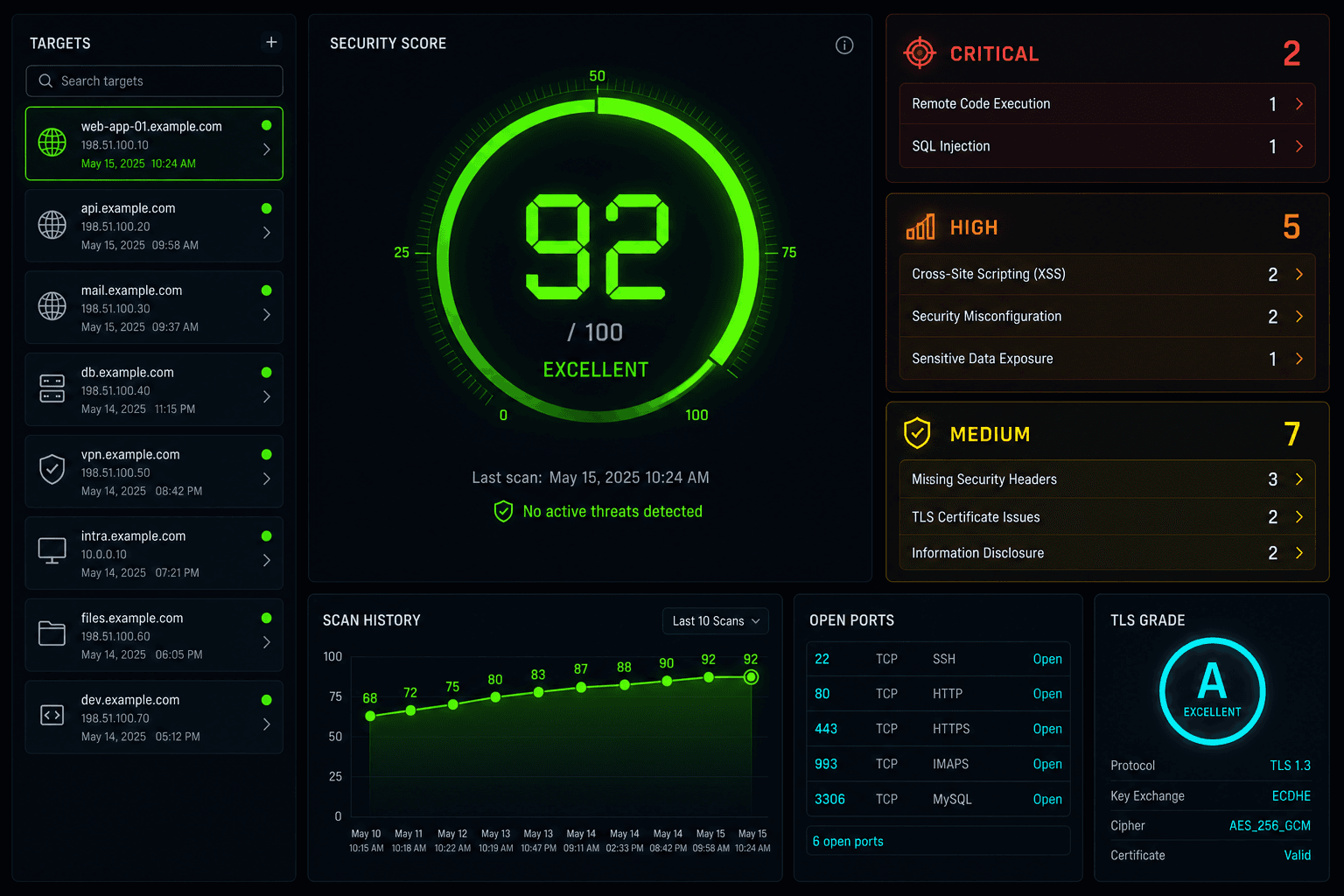Click the High severity bar chart icon
1344x896 pixels.
tap(920, 227)
